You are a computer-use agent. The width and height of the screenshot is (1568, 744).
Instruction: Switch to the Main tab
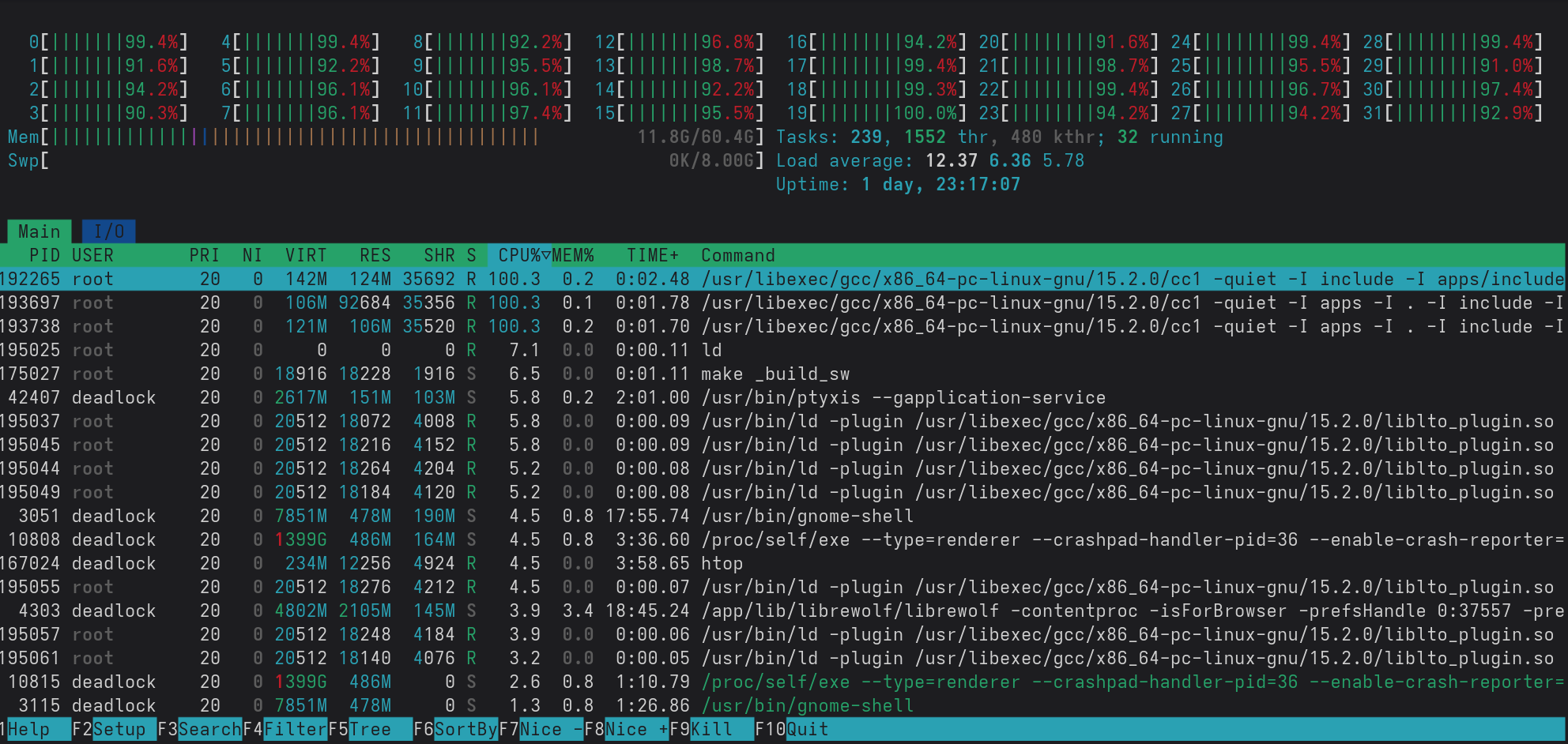tap(40, 231)
